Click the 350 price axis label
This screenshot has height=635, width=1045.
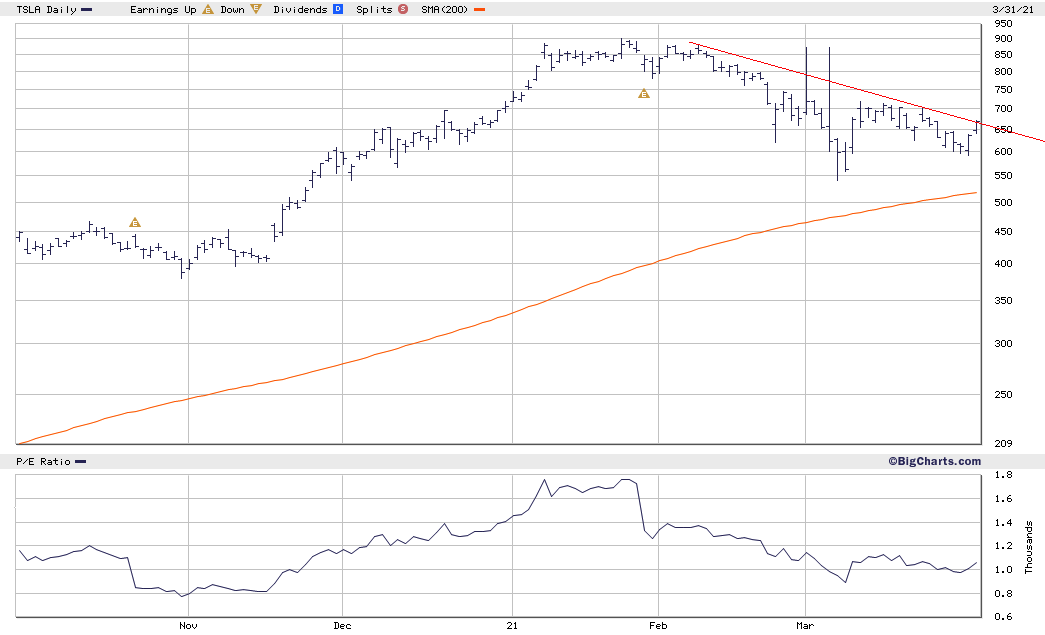point(1003,301)
